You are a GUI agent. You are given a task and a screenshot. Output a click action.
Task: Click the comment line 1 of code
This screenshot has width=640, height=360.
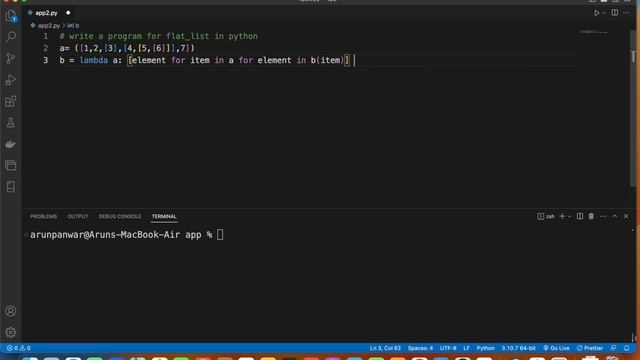158,36
